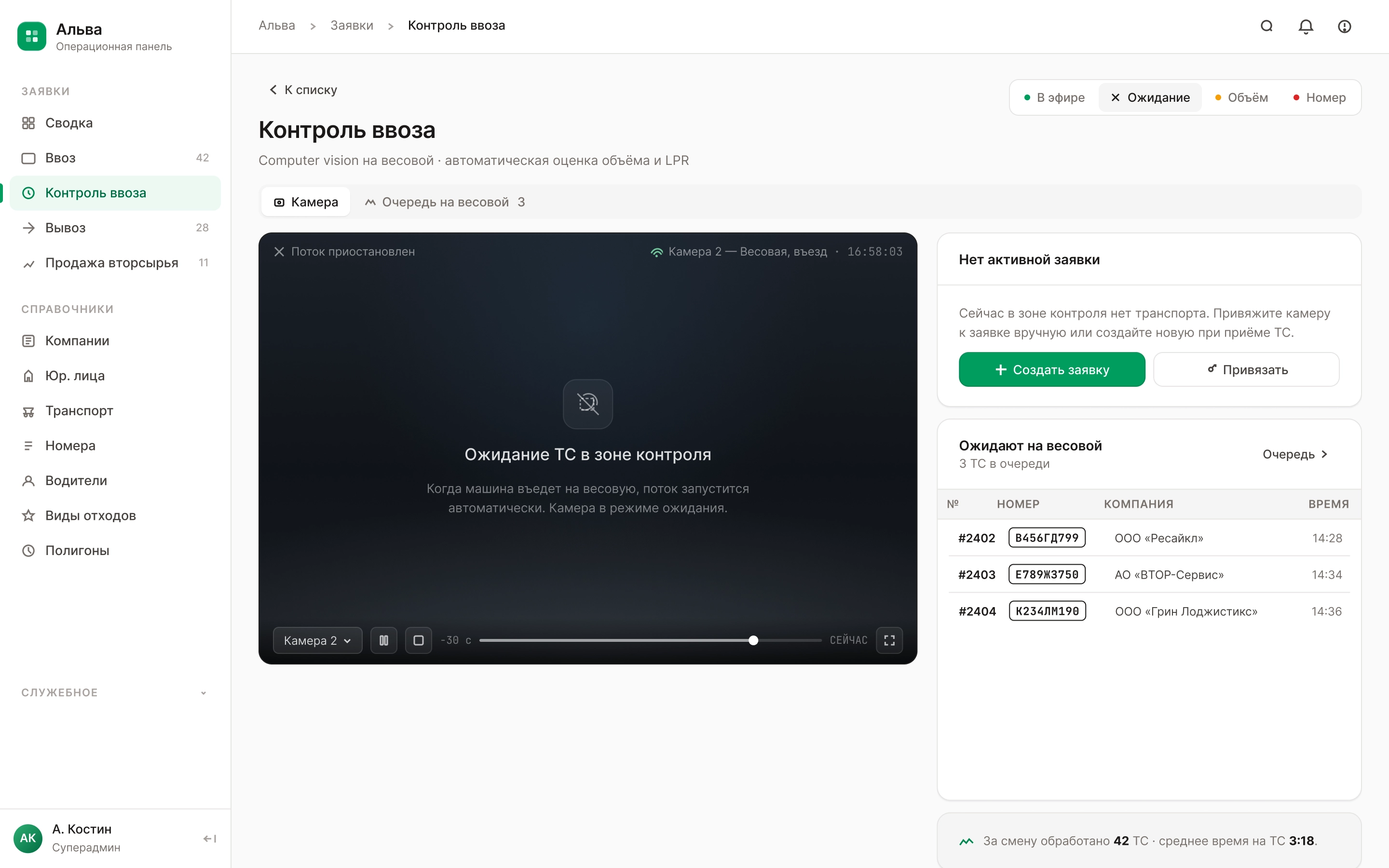The image size is (1389, 868).
Task: Open the Камера 2 dropdown
Action: (317, 641)
